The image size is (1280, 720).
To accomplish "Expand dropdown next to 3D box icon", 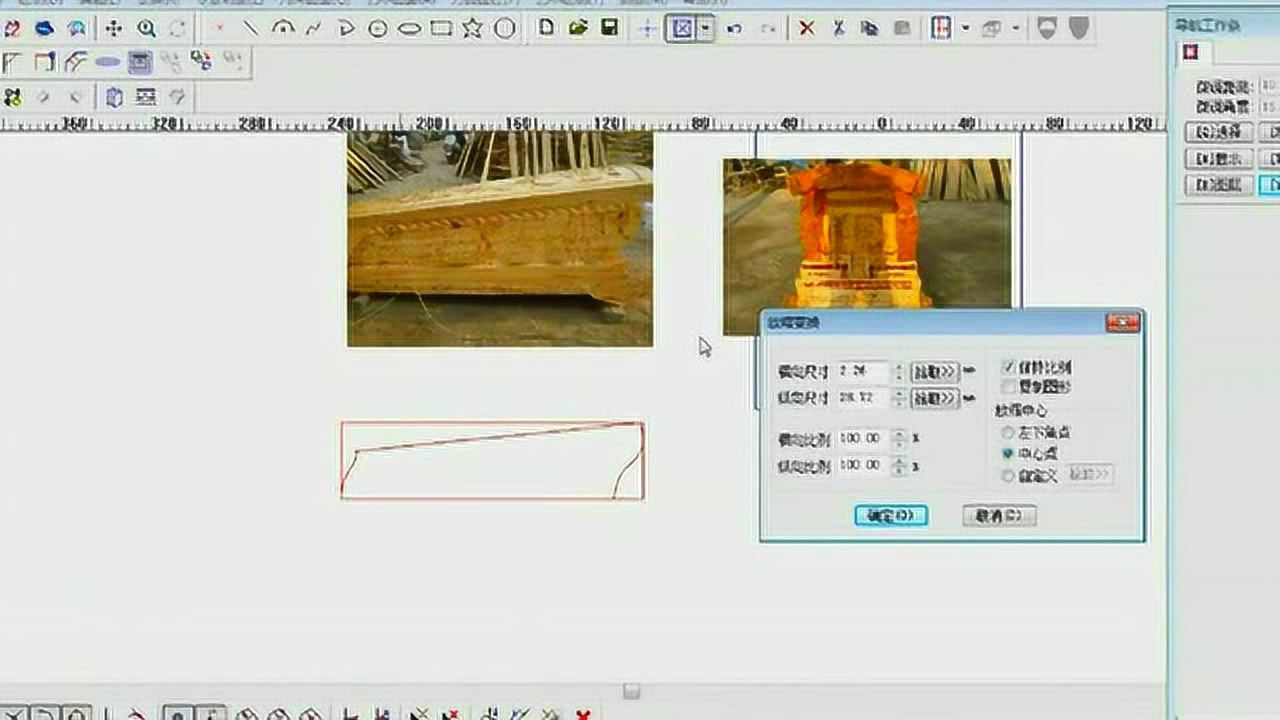I will [x=1016, y=29].
